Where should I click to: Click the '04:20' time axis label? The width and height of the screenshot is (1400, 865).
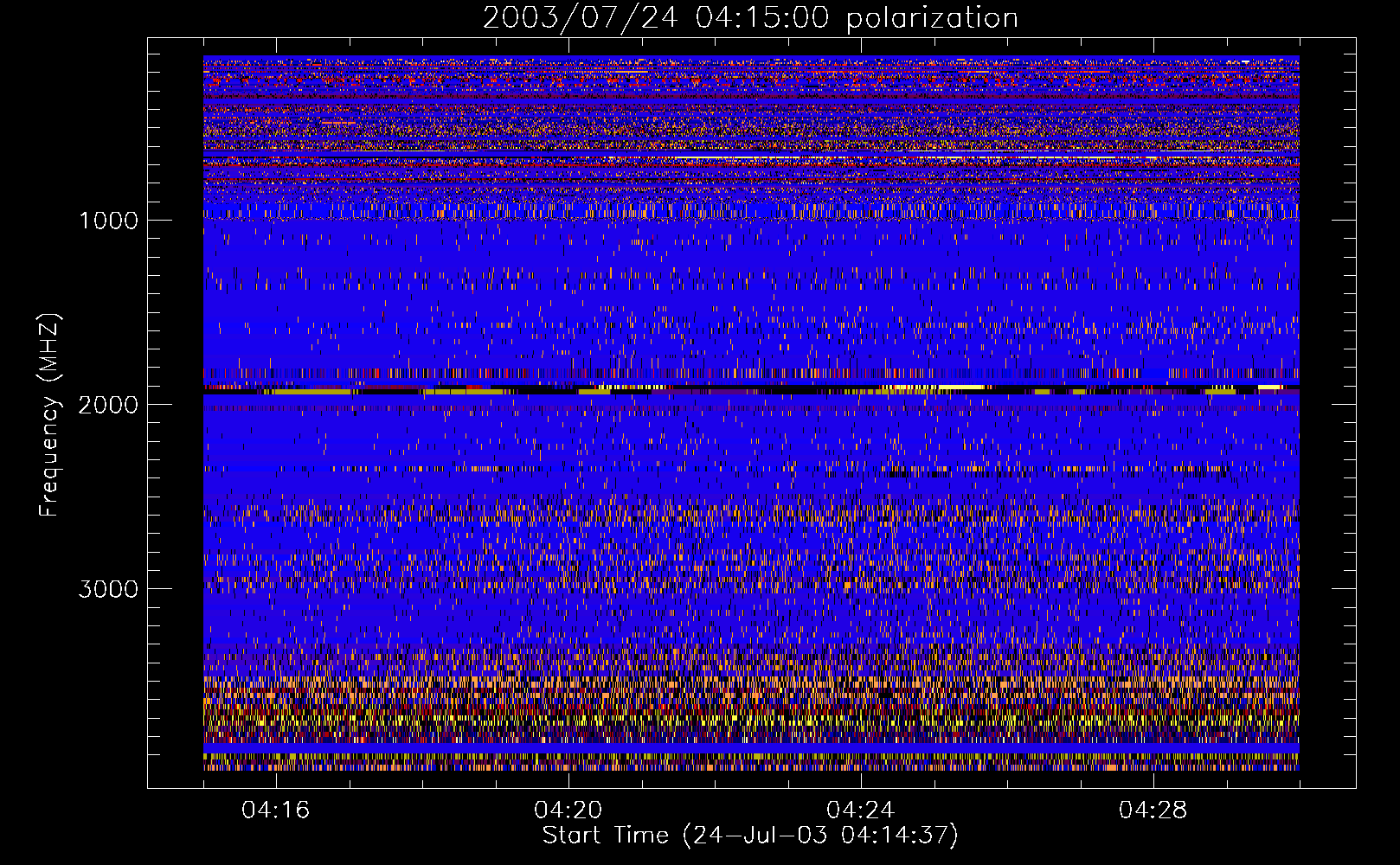pyautogui.click(x=568, y=811)
